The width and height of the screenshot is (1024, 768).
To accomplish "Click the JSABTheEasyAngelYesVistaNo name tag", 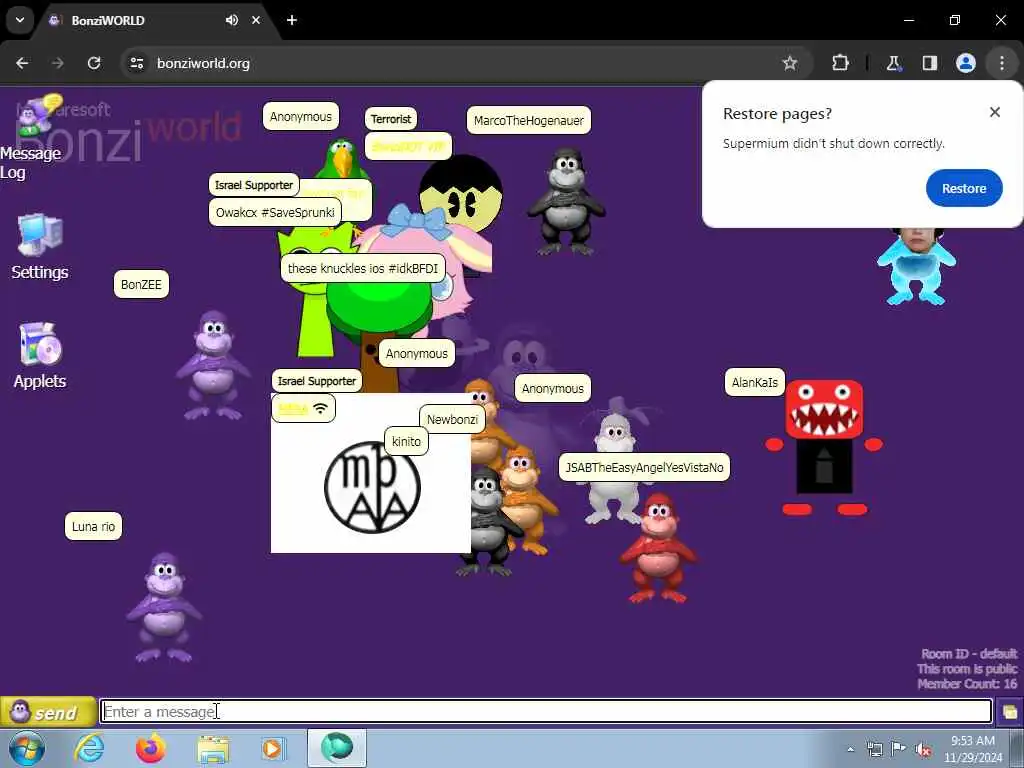I will (644, 467).
